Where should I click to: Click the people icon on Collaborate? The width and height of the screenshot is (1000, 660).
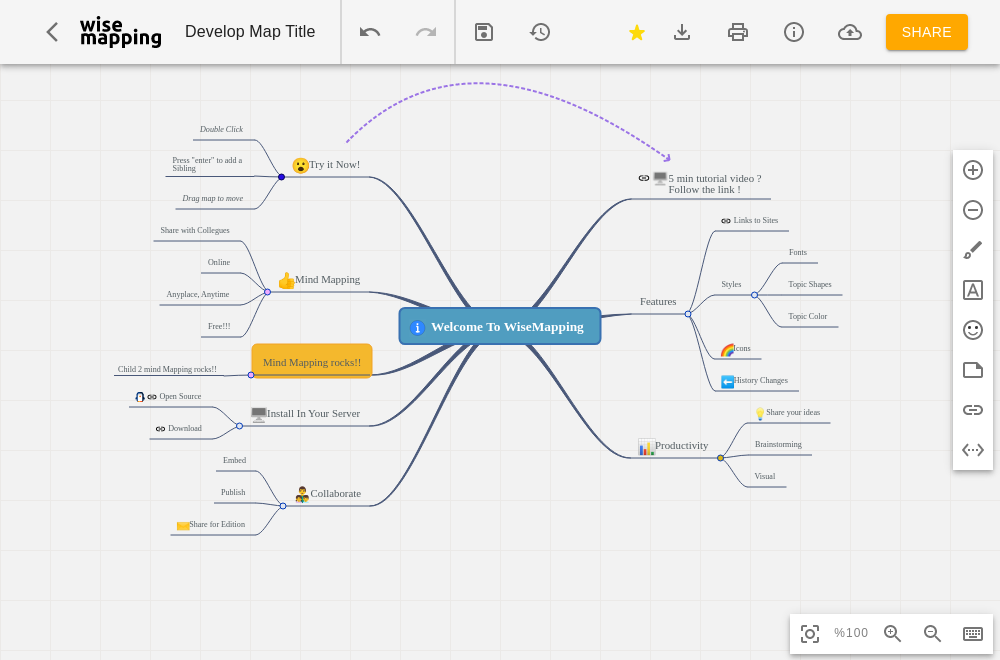click(302, 494)
